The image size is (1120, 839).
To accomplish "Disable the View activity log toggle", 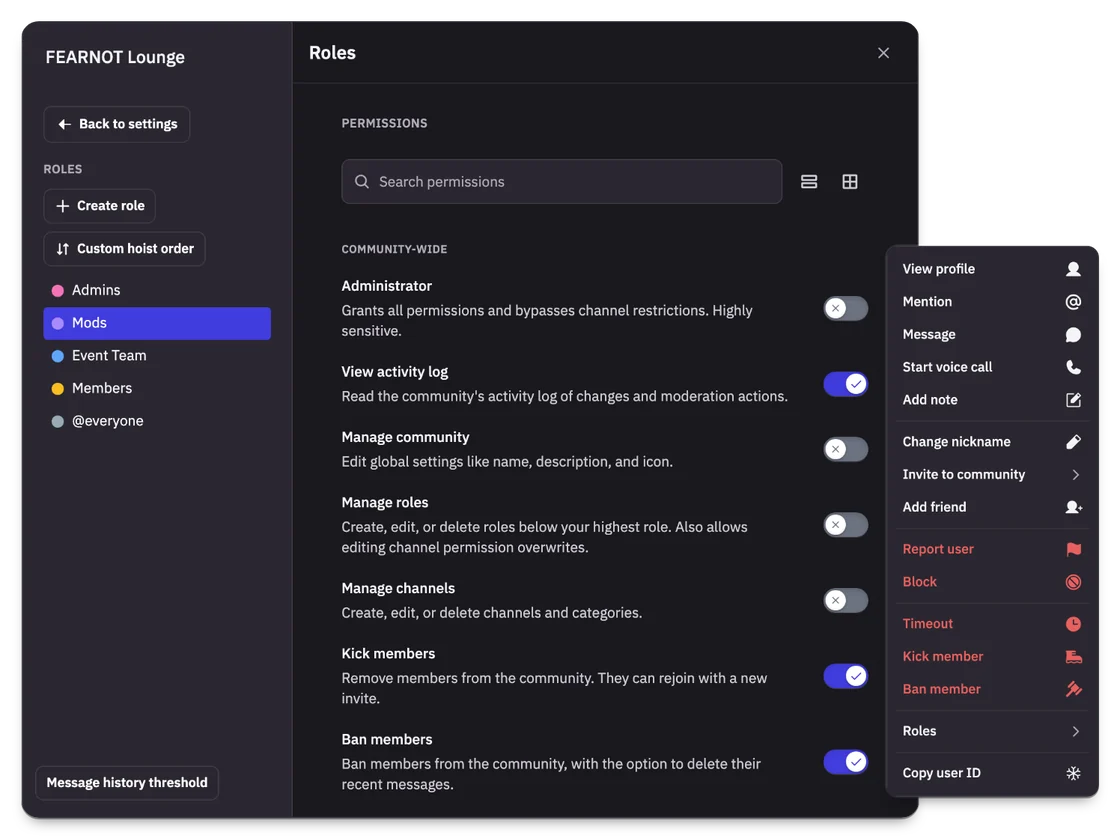I will (846, 384).
